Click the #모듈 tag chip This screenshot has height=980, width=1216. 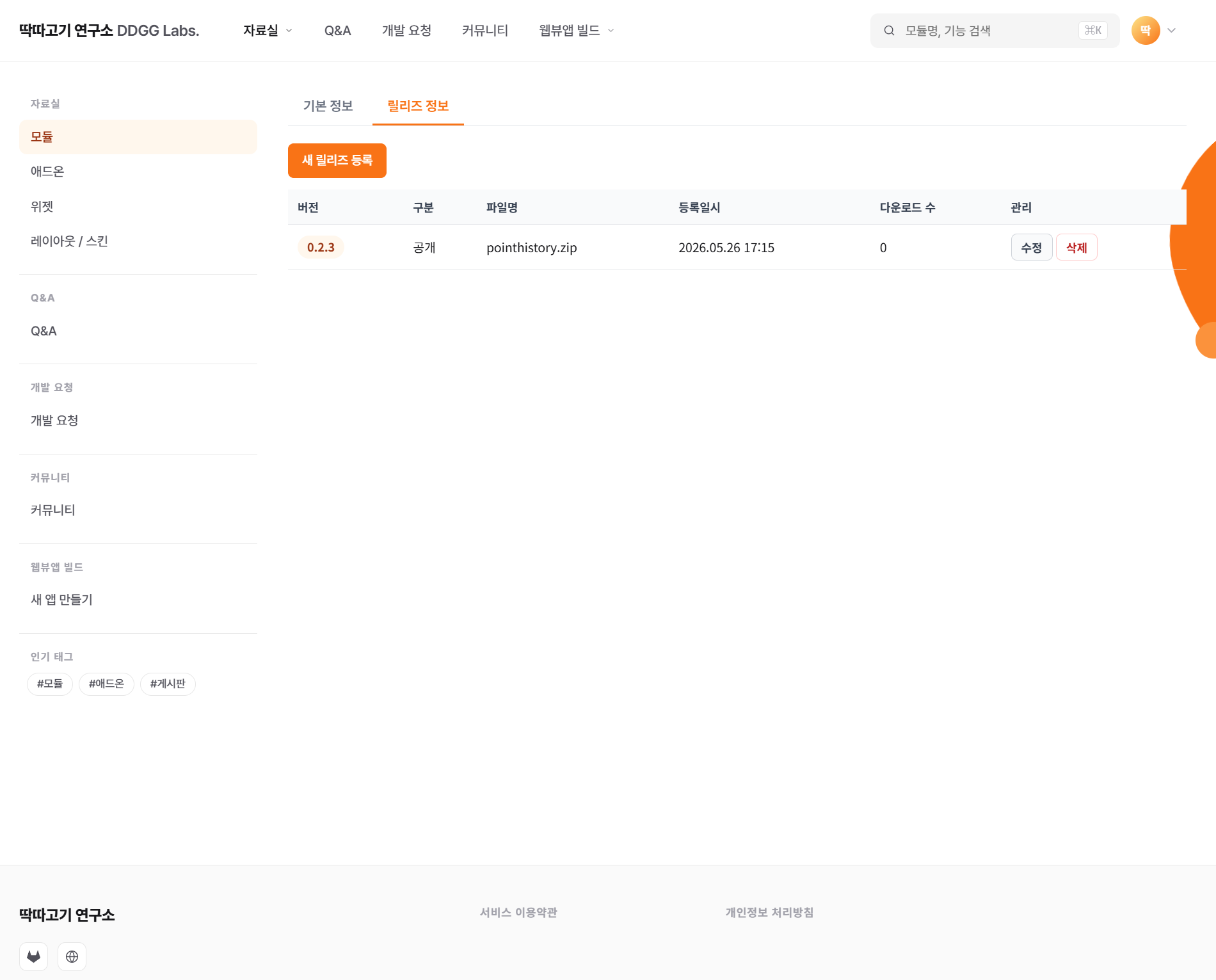50,684
